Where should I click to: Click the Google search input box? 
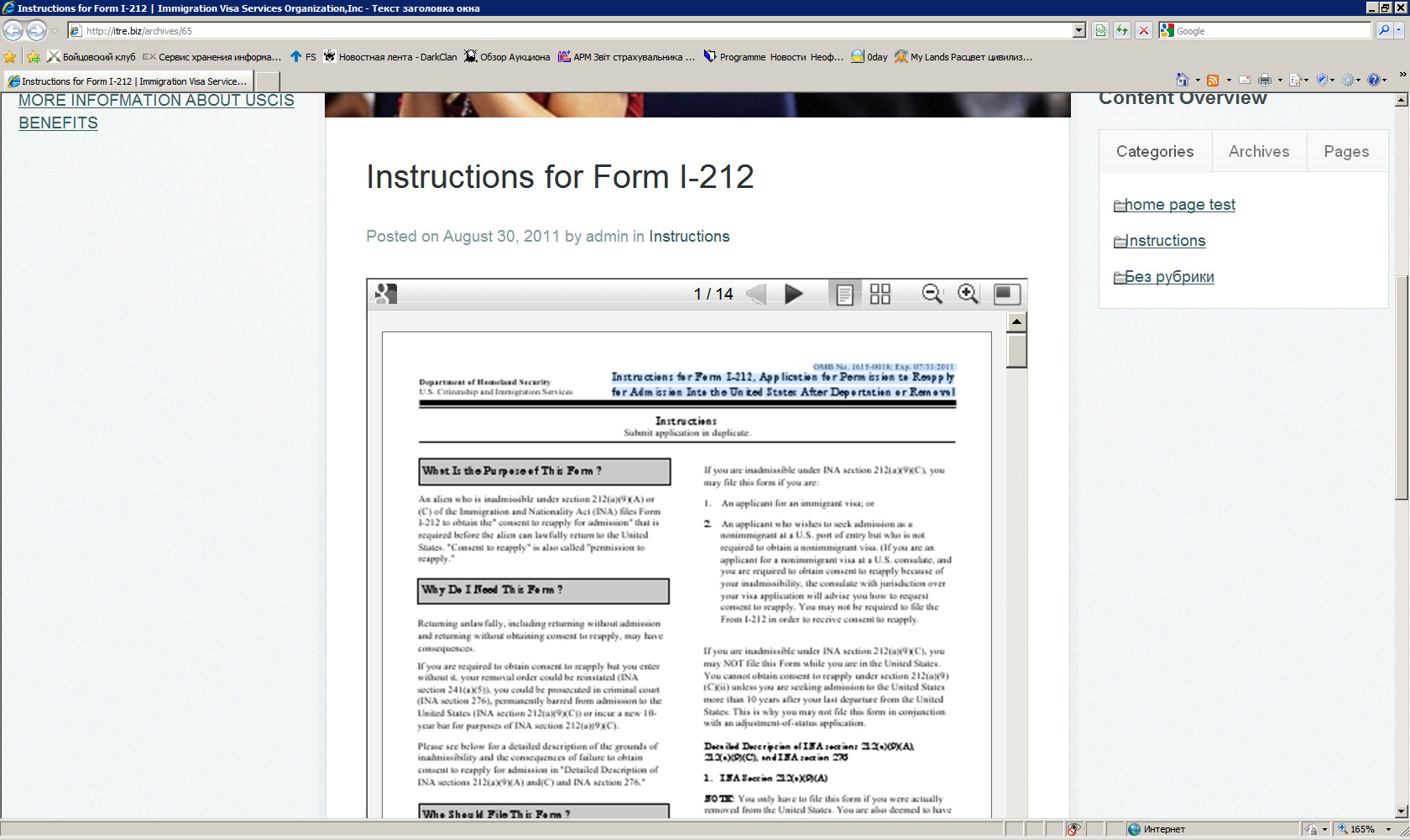[x=1272, y=31]
